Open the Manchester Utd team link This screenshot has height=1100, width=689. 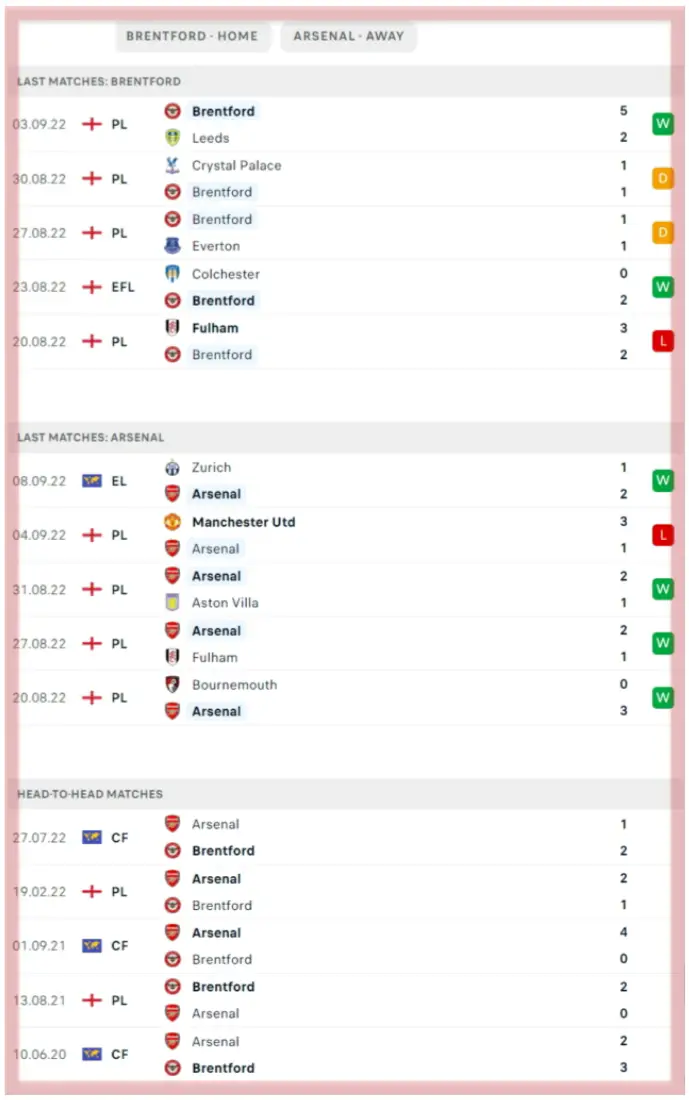243,522
